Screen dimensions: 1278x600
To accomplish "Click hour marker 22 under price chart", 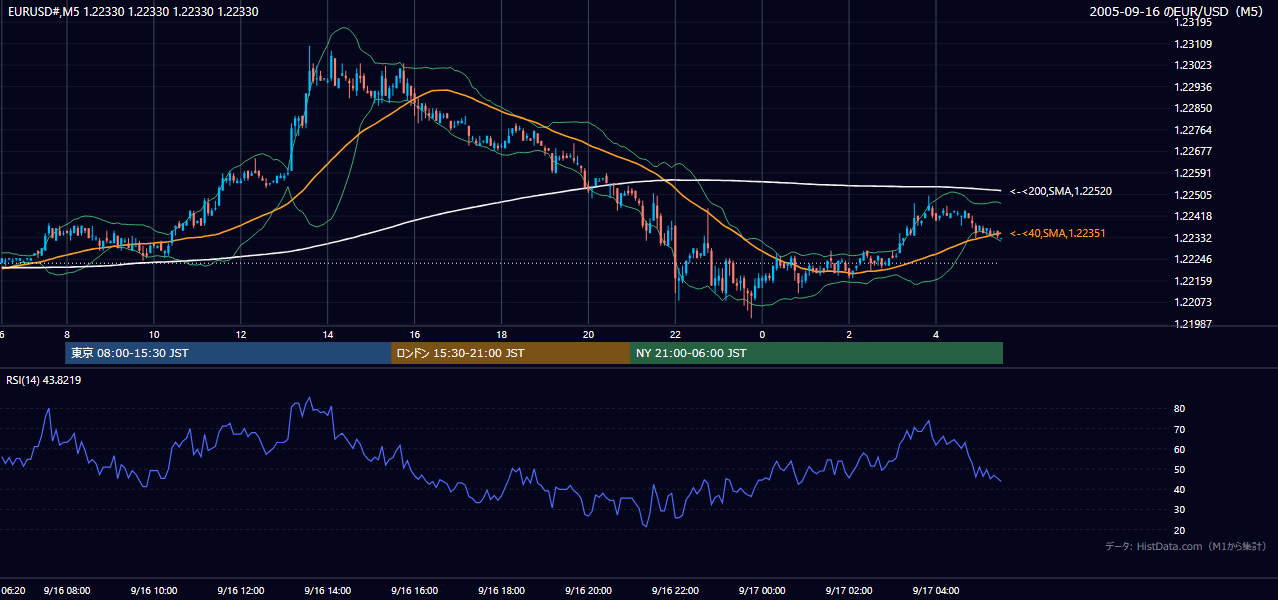I will click(676, 334).
